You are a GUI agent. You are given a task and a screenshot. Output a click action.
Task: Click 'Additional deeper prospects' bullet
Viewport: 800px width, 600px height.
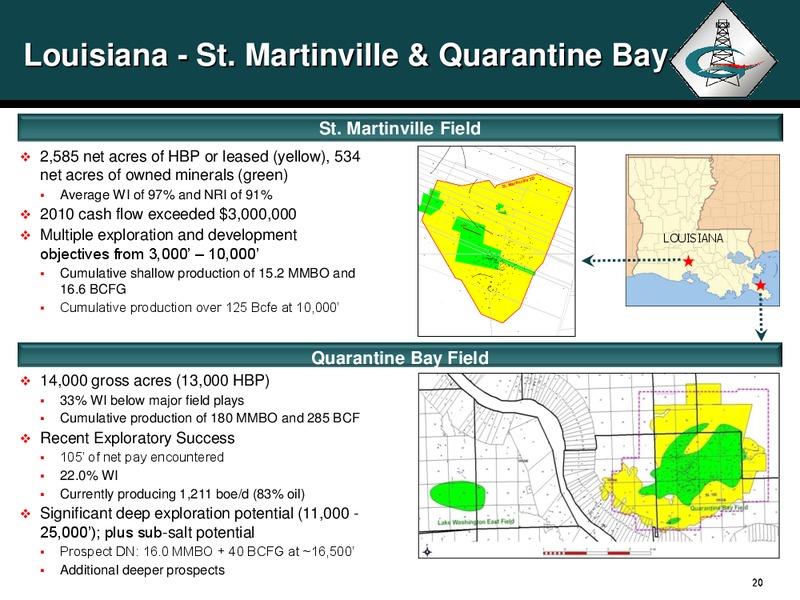click(x=142, y=570)
